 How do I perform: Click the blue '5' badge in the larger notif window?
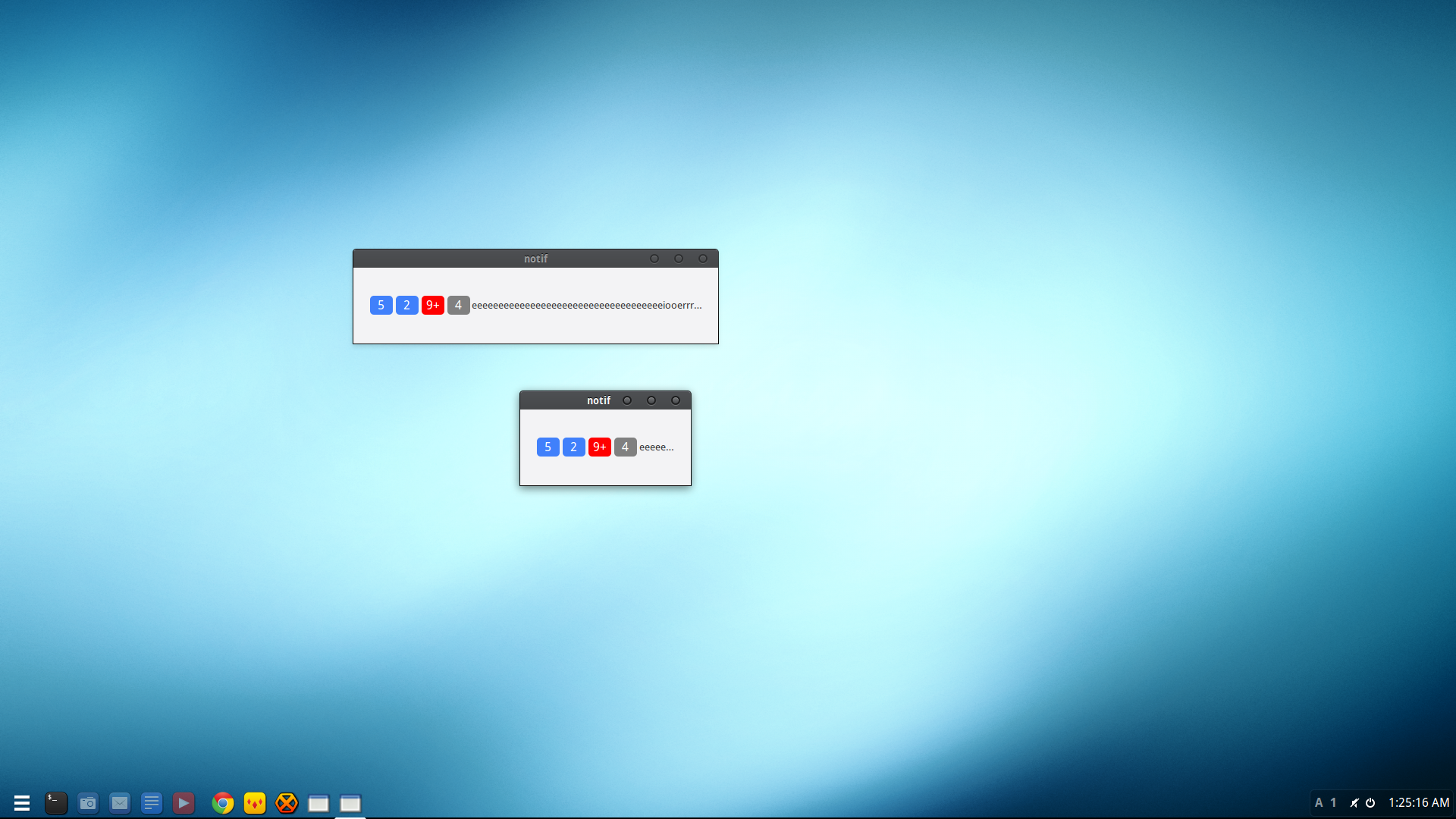[x=381, y=305]
